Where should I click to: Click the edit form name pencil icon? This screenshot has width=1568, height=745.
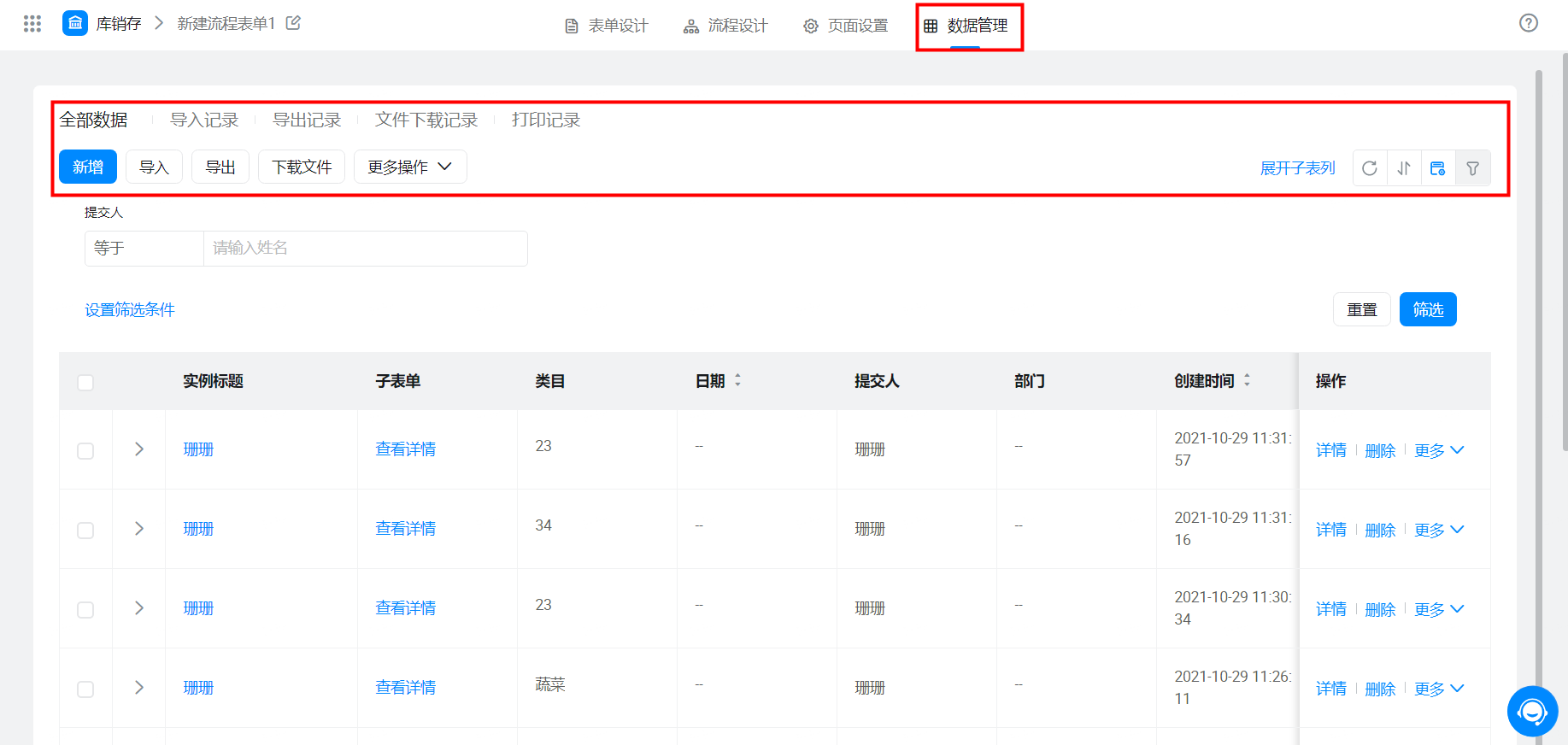point(293,23)
